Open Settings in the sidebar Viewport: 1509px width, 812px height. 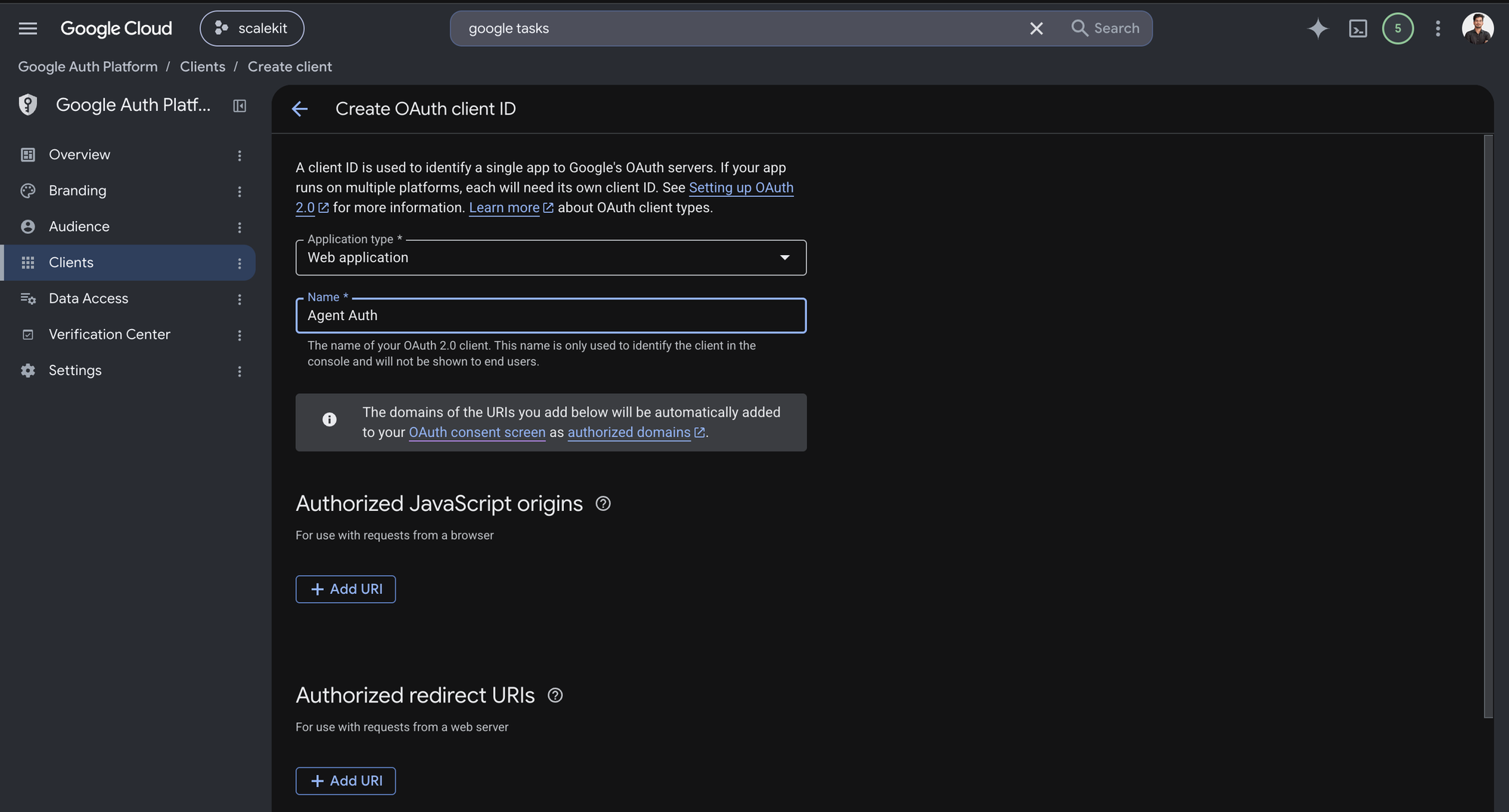pyautogui.click(x=75, y=371)
